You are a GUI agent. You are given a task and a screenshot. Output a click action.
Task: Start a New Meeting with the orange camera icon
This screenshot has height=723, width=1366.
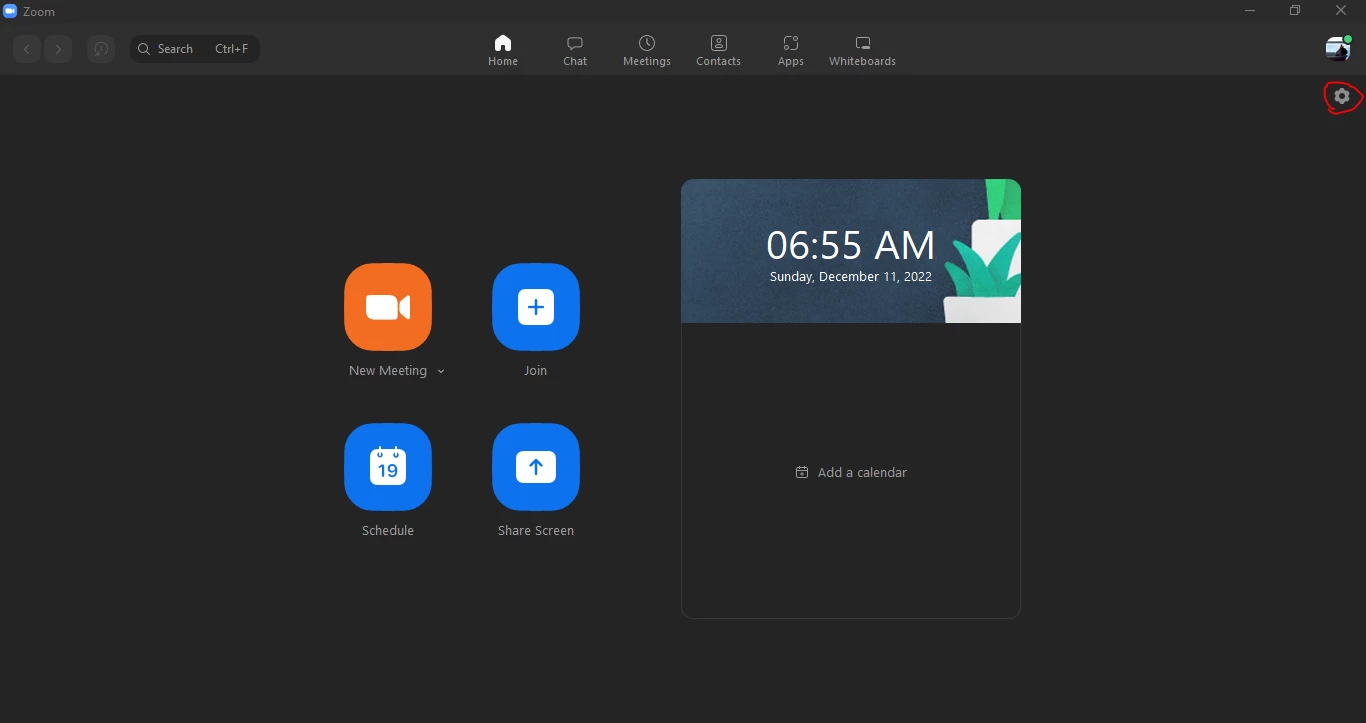(x=388, y=307)
